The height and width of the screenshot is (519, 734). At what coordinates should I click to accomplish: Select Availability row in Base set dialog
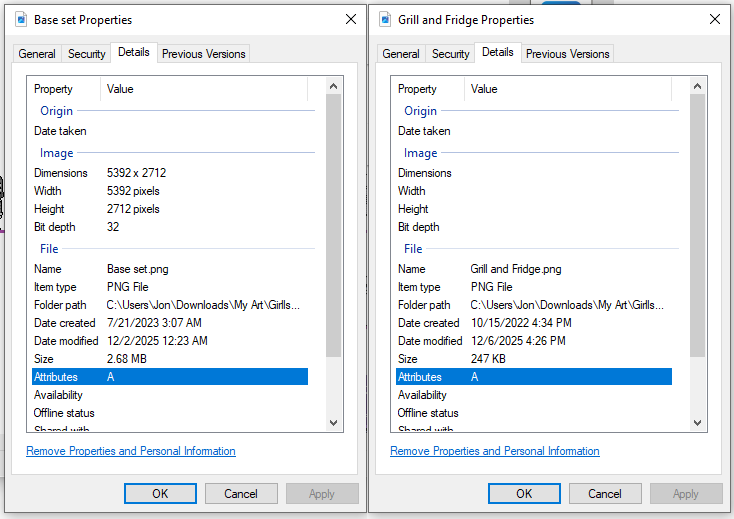pos(170,395)
